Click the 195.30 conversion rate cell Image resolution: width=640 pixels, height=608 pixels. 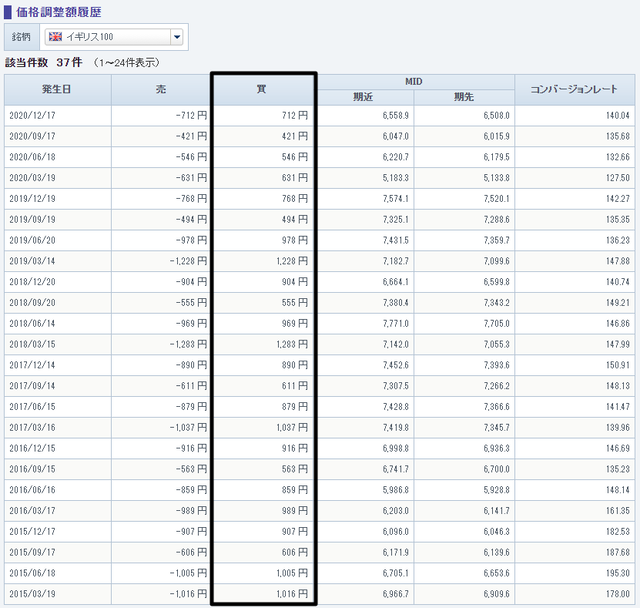574,573
